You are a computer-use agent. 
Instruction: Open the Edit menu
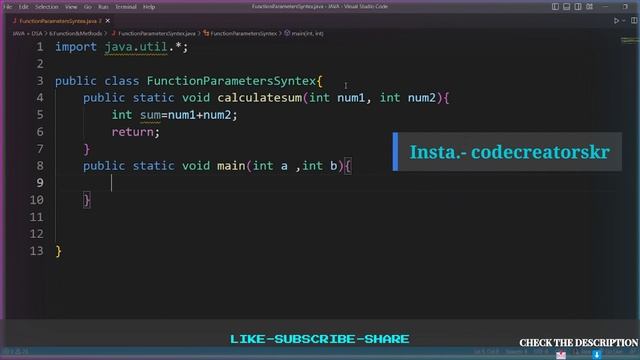pos(24,7)
